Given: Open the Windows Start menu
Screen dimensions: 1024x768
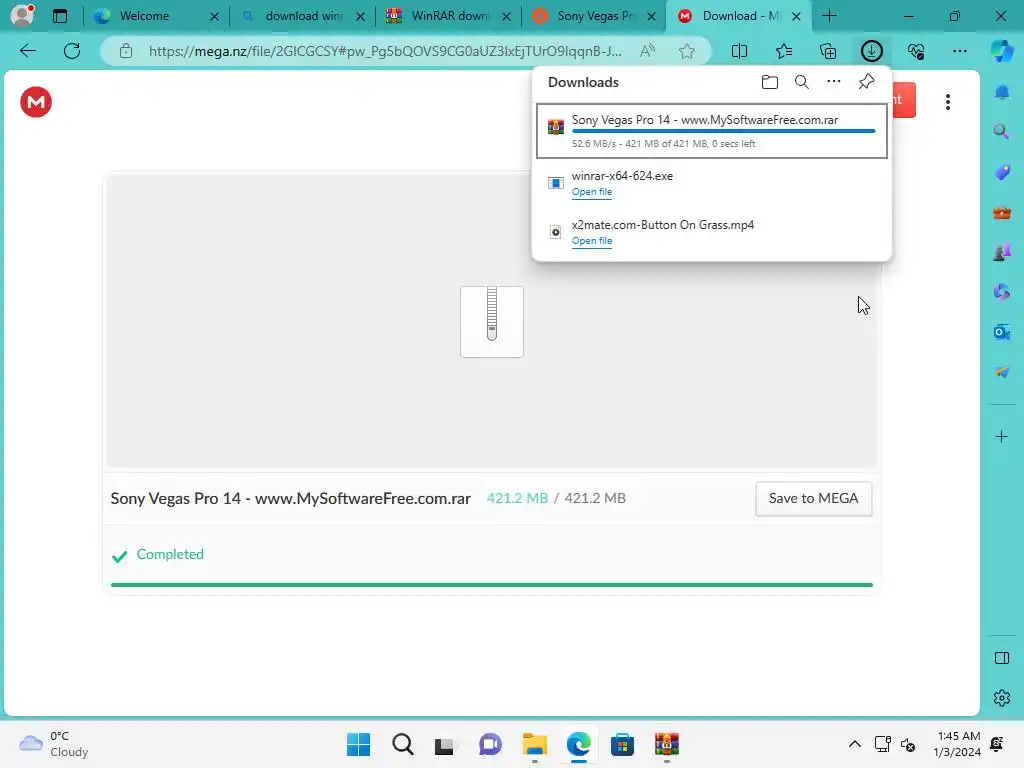Looking at the screenshot, I should (x=358, y=744).
